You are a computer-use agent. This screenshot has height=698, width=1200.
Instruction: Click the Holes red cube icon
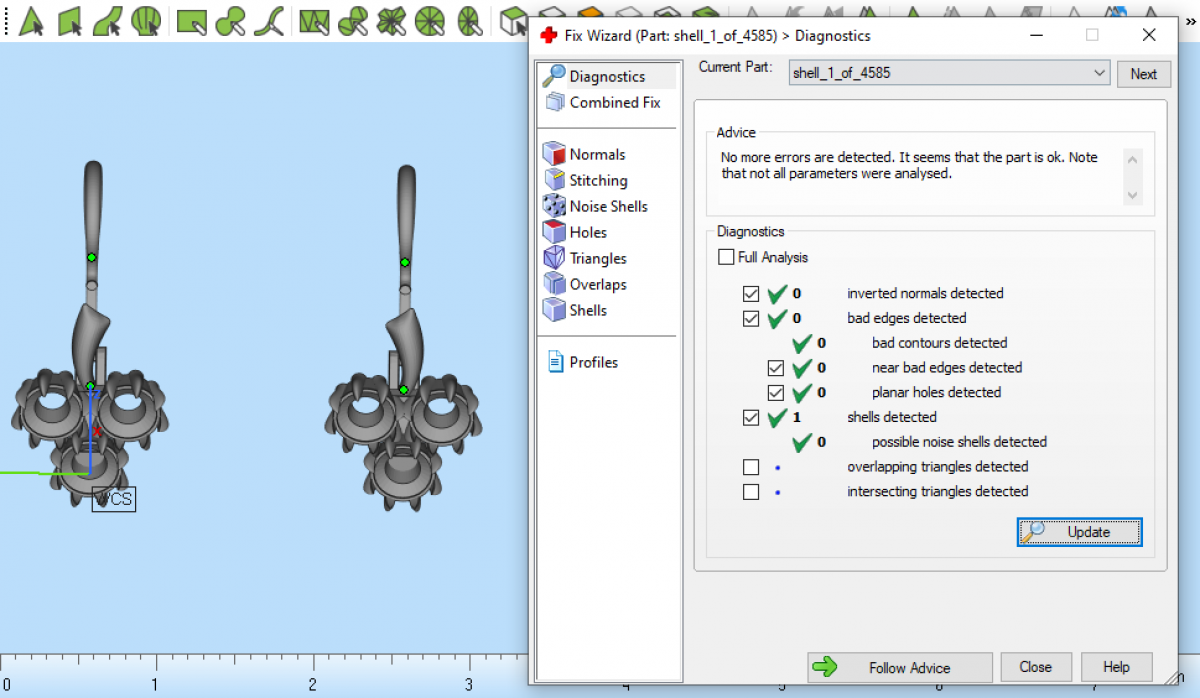tap(554, 233)
